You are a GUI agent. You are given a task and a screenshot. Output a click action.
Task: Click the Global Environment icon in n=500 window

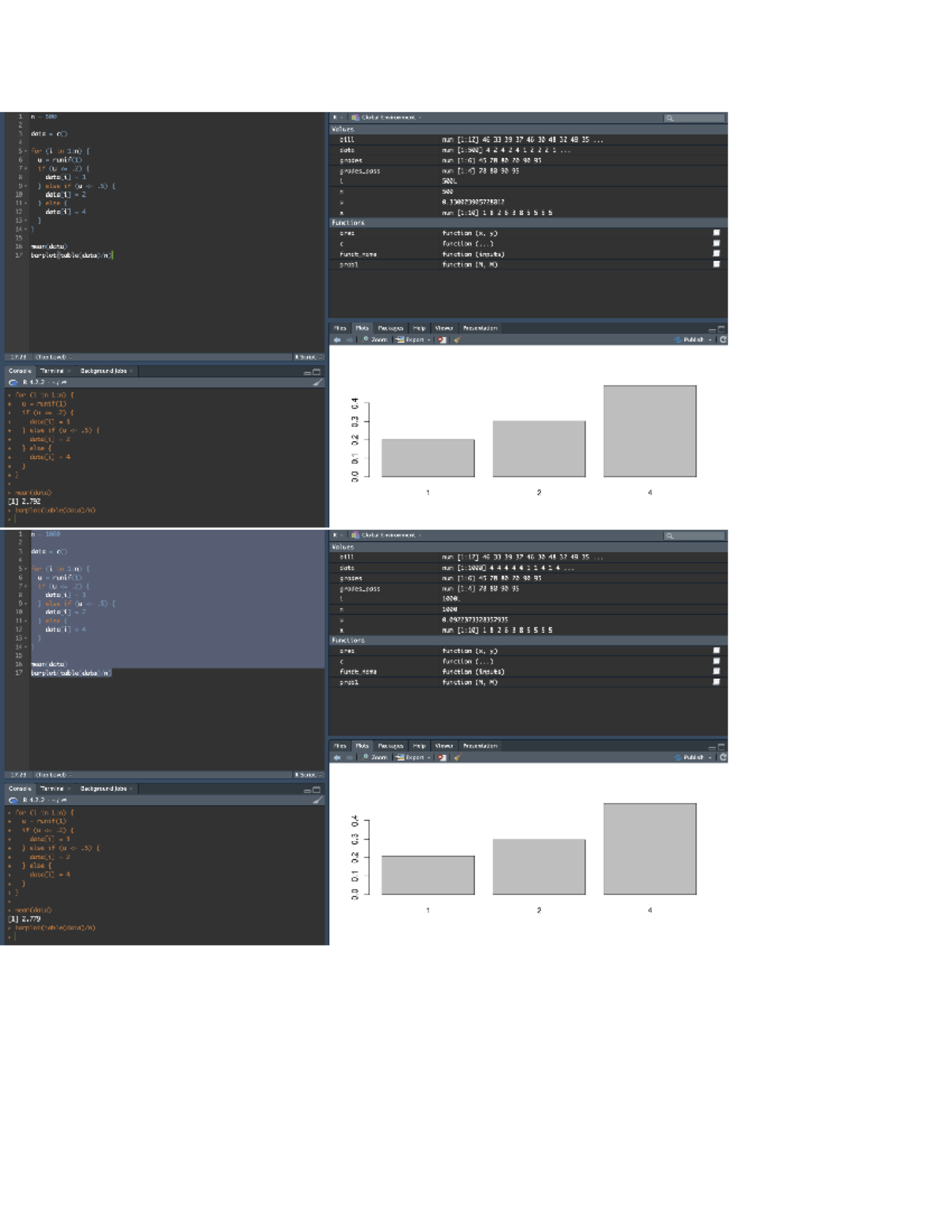point(355,117)
